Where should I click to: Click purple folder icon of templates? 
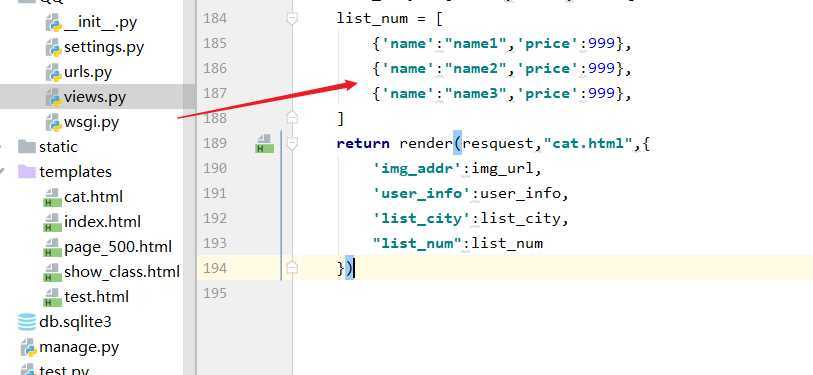coord(26,172)
